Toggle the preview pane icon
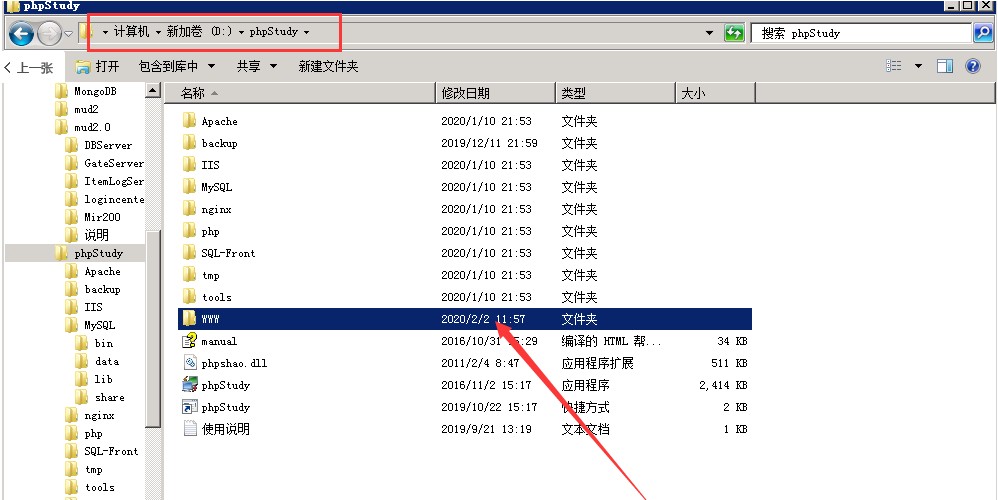Screen dimensions: 998x500 pos(945,66)
